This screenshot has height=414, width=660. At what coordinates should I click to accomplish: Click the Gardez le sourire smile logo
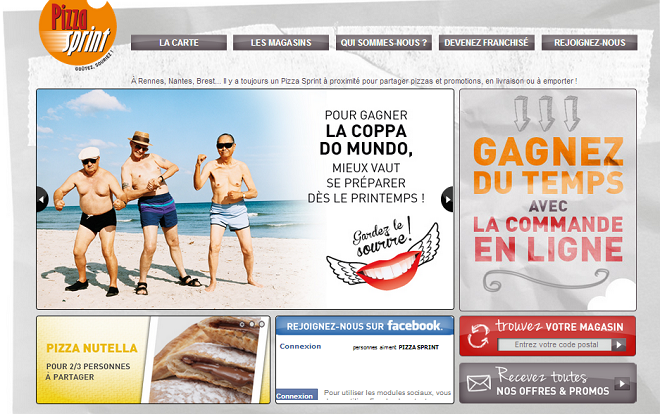(383, 255)
